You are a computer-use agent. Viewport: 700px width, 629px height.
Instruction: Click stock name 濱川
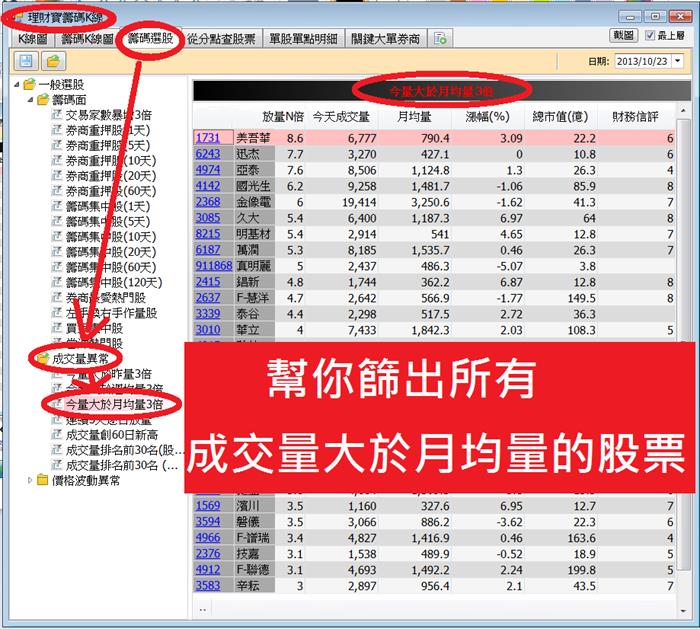tap(247, 506)
